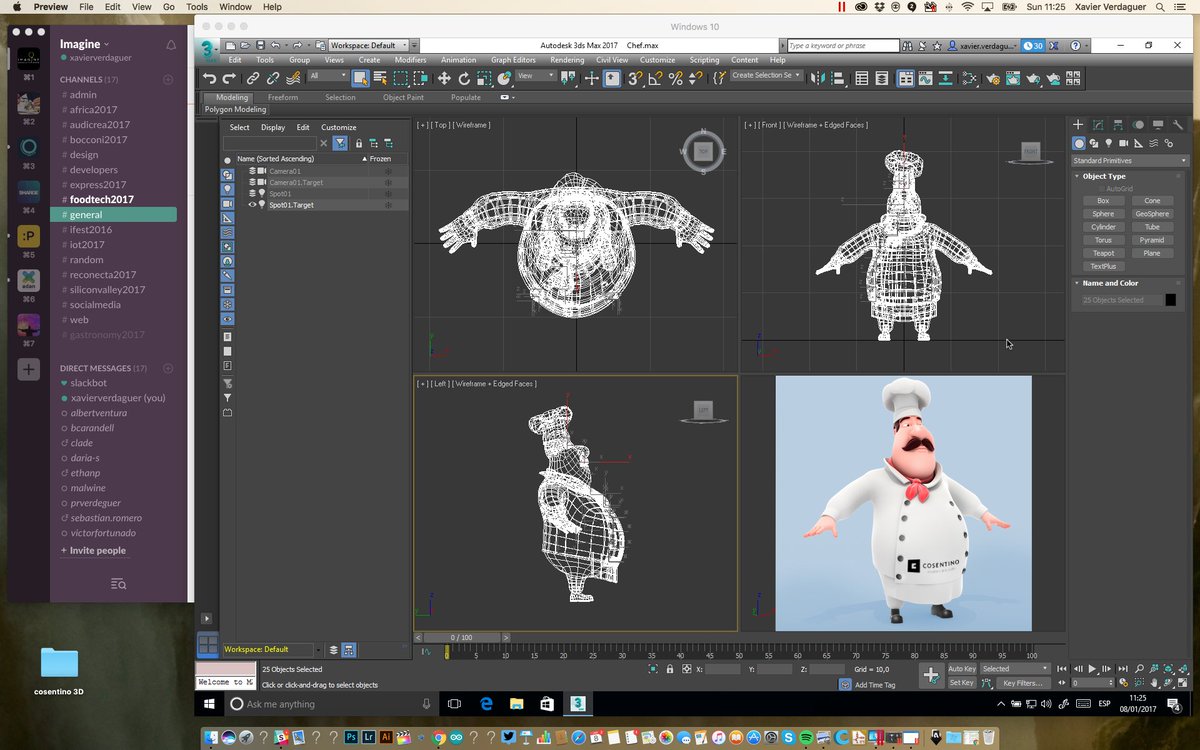This screenshot has width=1200, height=750.
Task: Toggle visibility eye of Spot01.Target
Action: [252, 205]
